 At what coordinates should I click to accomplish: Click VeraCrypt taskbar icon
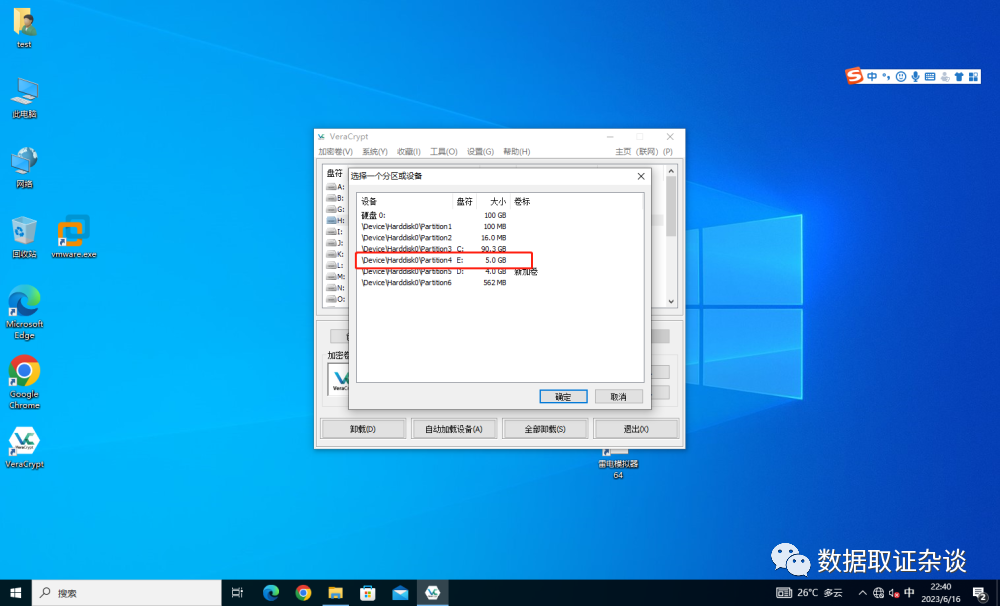[432, 593]
